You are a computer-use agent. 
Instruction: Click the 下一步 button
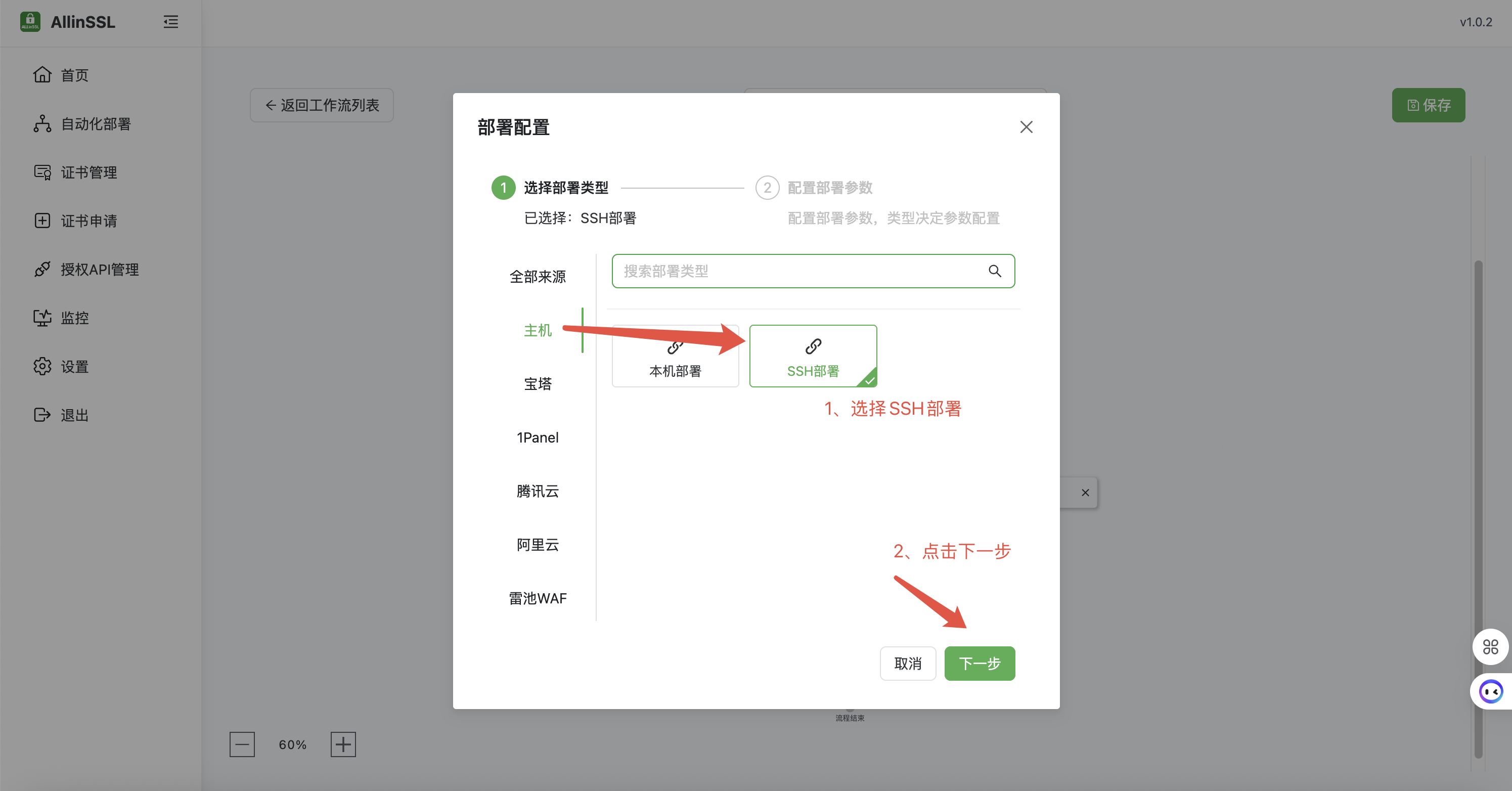[x=979, y=663]
